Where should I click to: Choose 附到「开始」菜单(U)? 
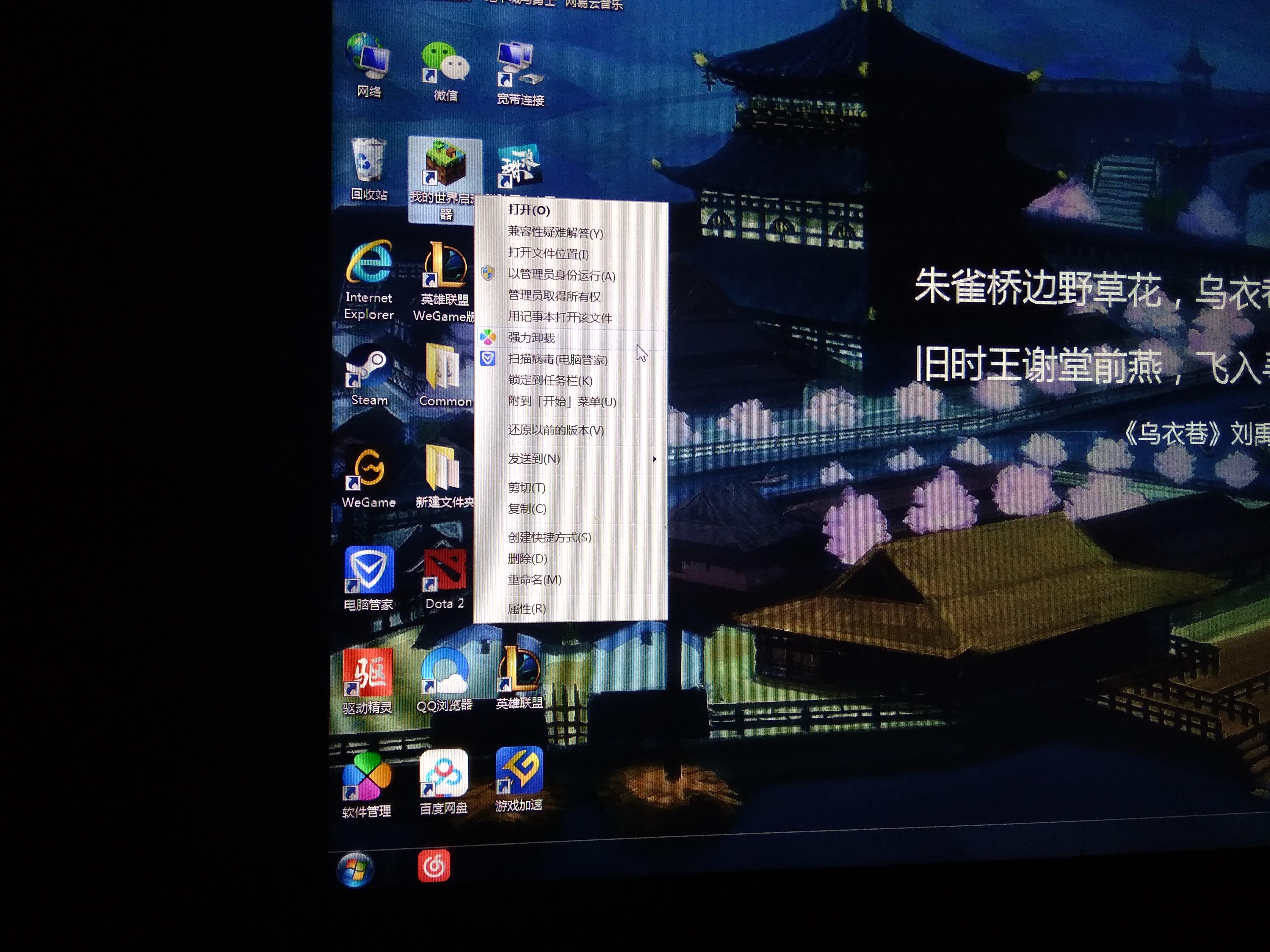pos(571,402)
